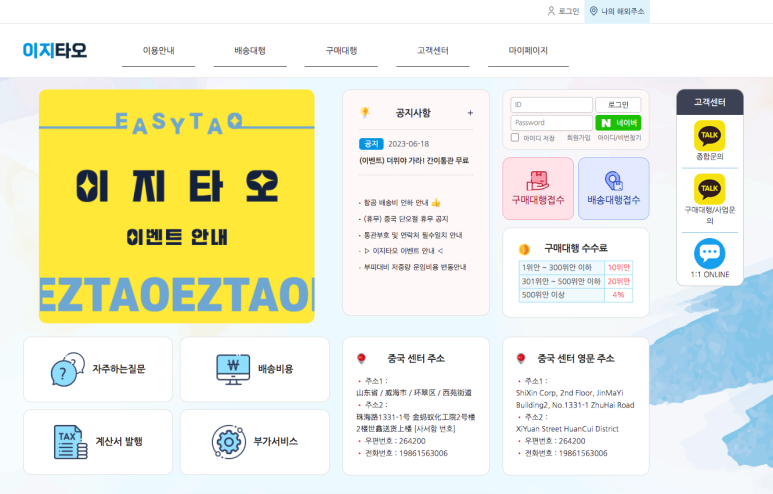Image resolution: width=773 pixels, height=494 pixels.
Task: Open notice 부피대비 저중량 운임비용 변동안내
Action: [x=413, y=267]
